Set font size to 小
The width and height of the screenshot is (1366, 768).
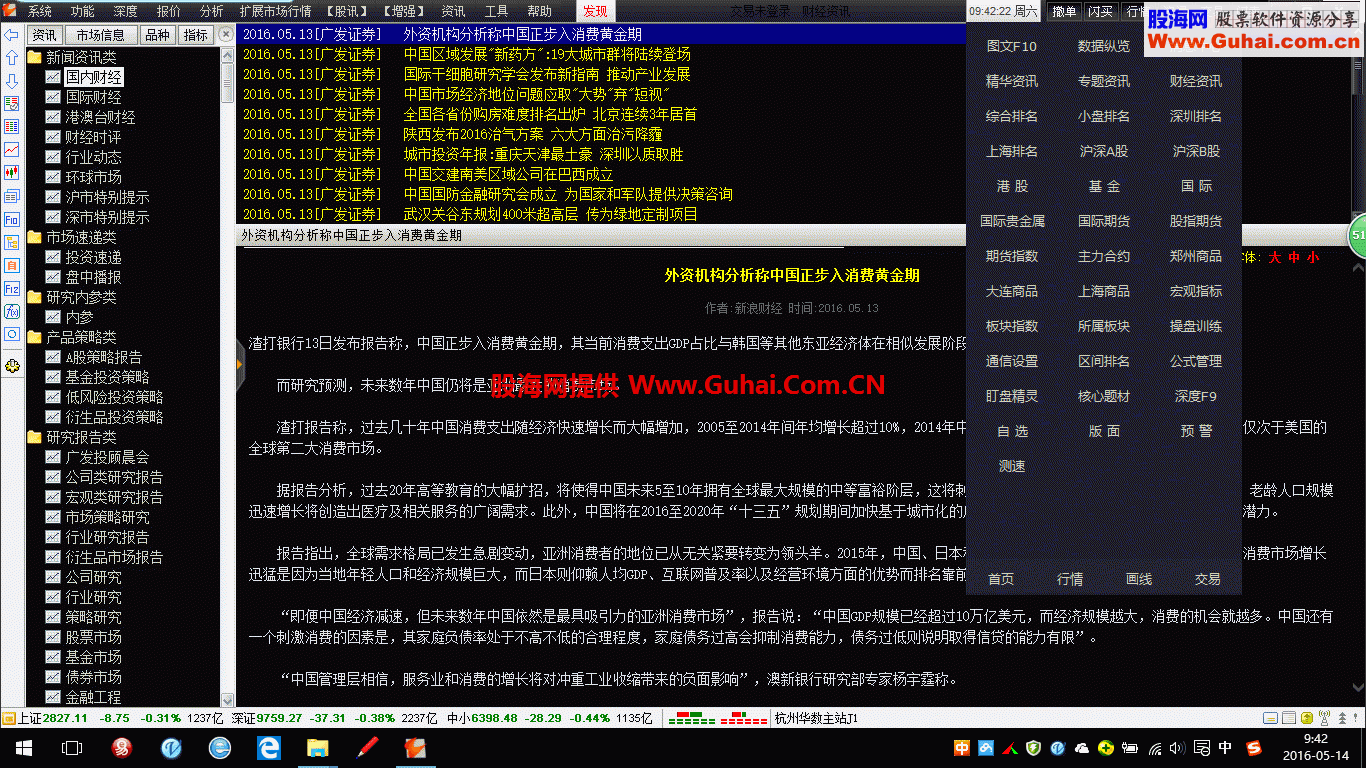[x=1313, y=257]
